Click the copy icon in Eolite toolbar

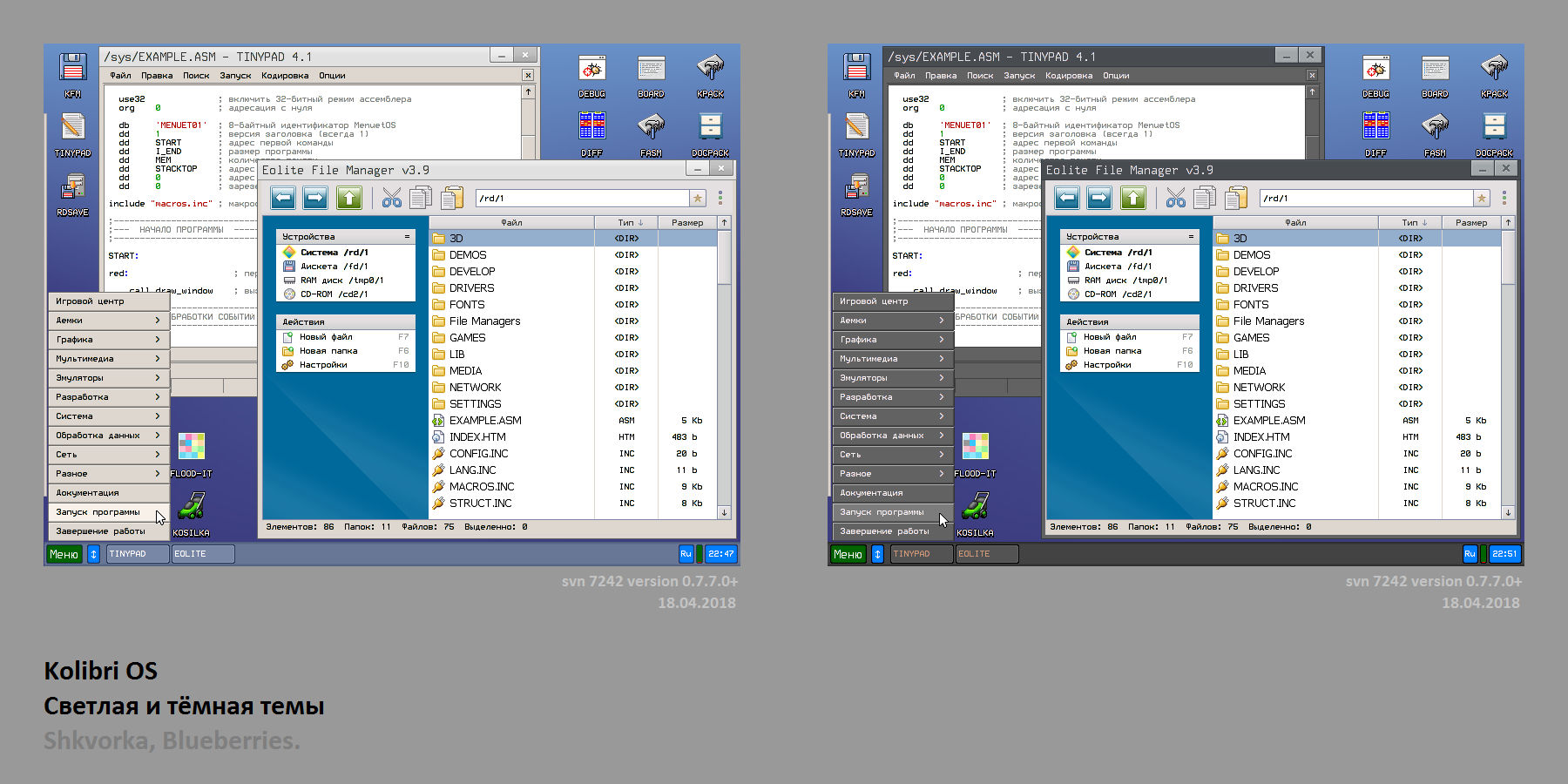tap(421, 198)
